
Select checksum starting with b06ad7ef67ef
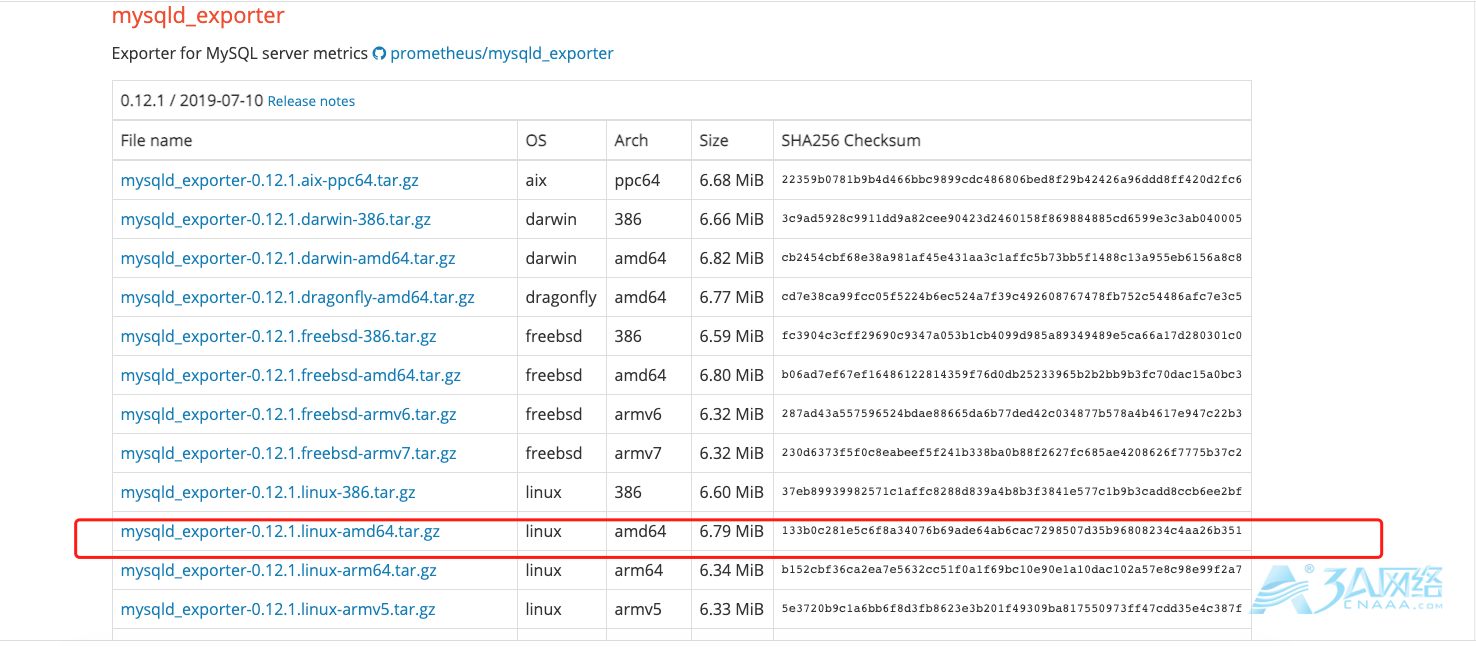pyautogui.click(x=1011, y=375)
